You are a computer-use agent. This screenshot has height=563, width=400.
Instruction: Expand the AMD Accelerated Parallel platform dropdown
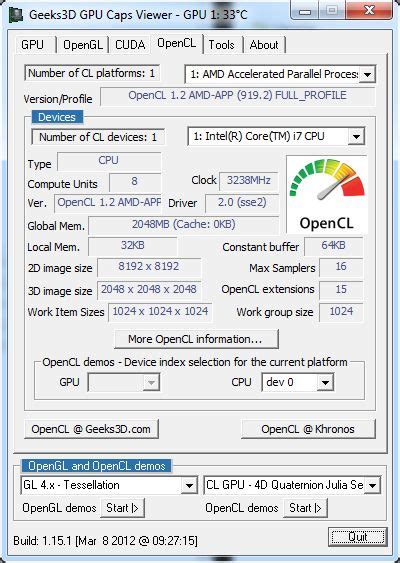click(368, 74)
